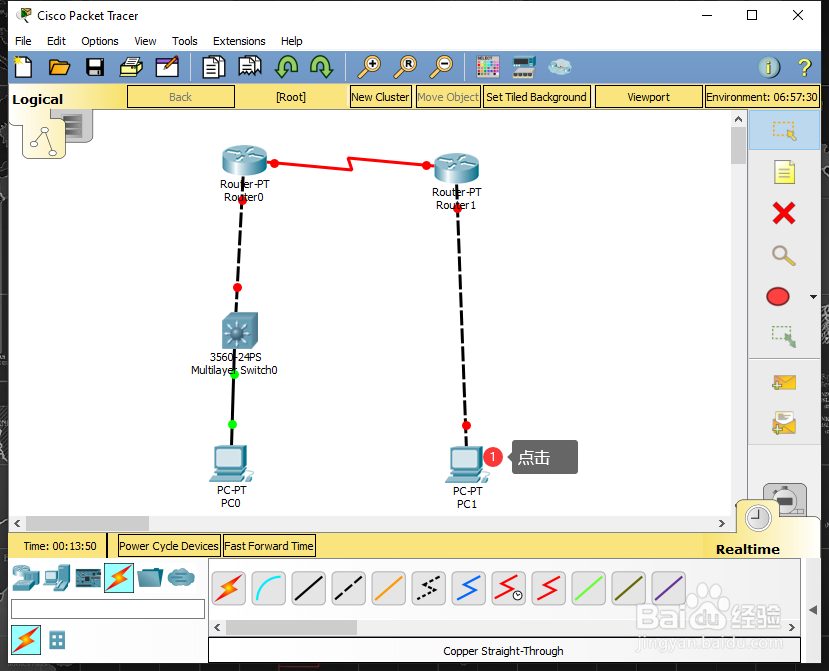The width and height of the screenshot is (829, 671).
Task: Click Multilayer Switch0 device
Action: click(240, 330)
